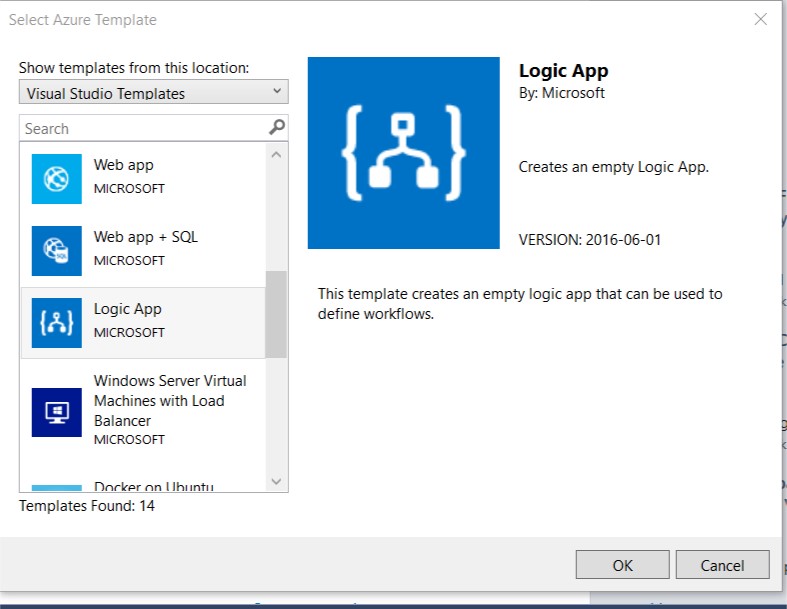Select the Web app + SQL icon
Viewport: 787px width, 609px height.
(x=57, y=251)
